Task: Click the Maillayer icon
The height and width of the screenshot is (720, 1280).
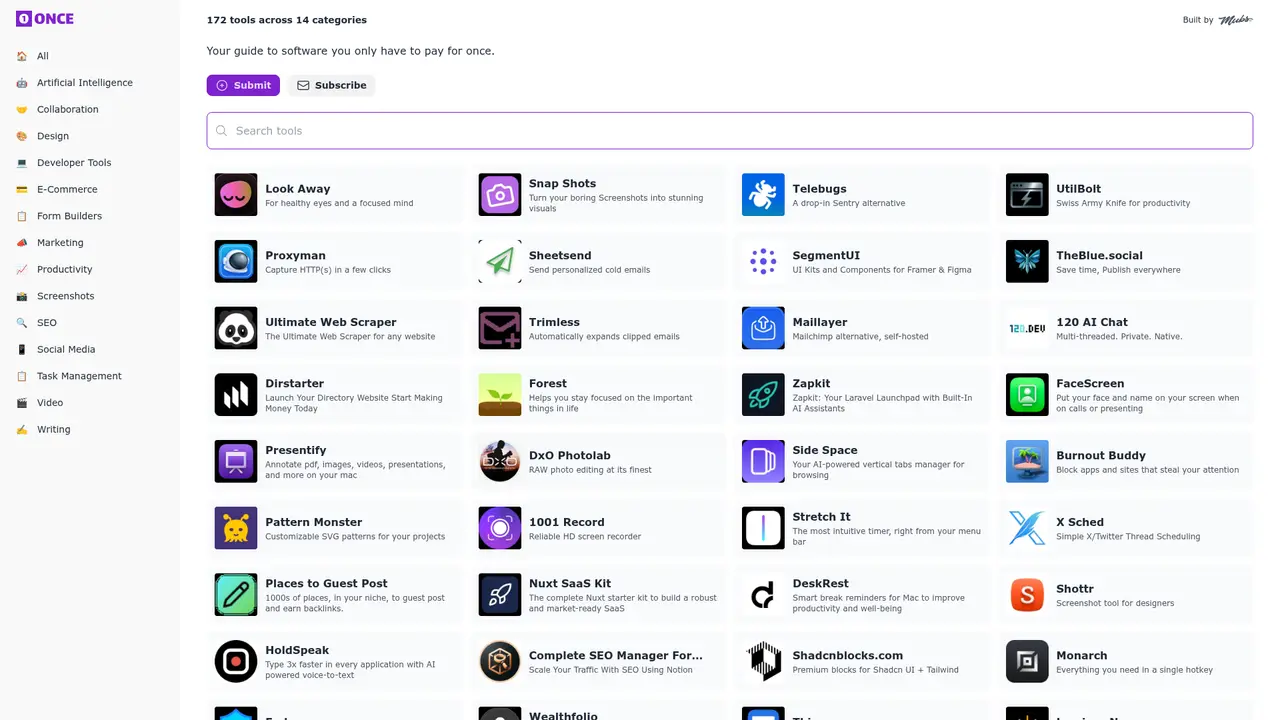Action: (x=763, y=328)
